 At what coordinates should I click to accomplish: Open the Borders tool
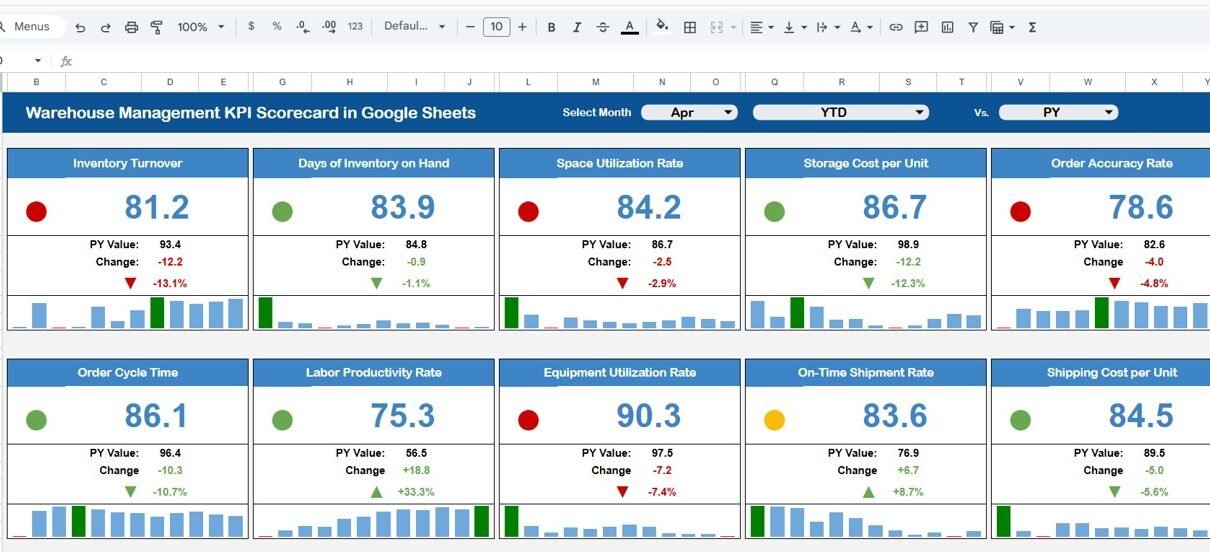[x=690, y=27]
